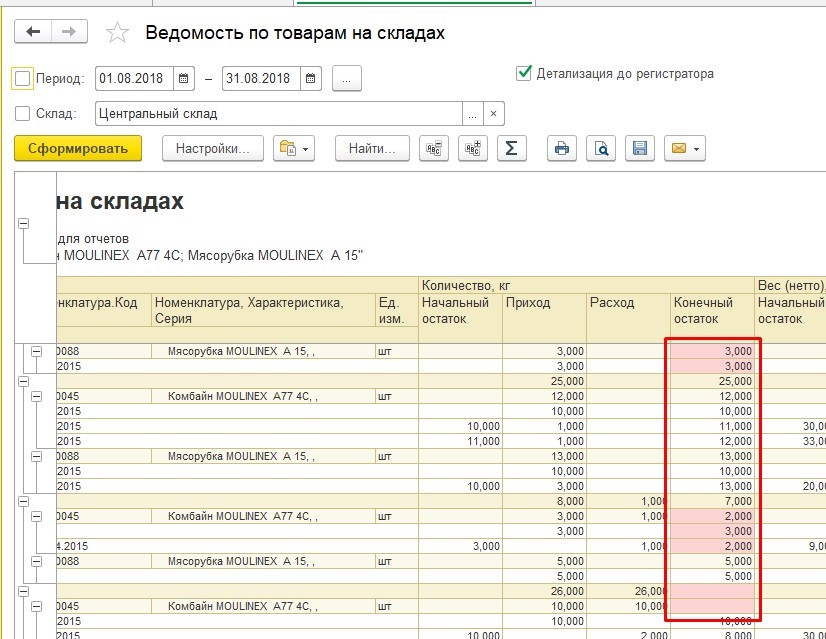The height and width of the screenshot is (639, 826).
Task: Uncheck Детализация до регистратора
Action: point(523,73)
